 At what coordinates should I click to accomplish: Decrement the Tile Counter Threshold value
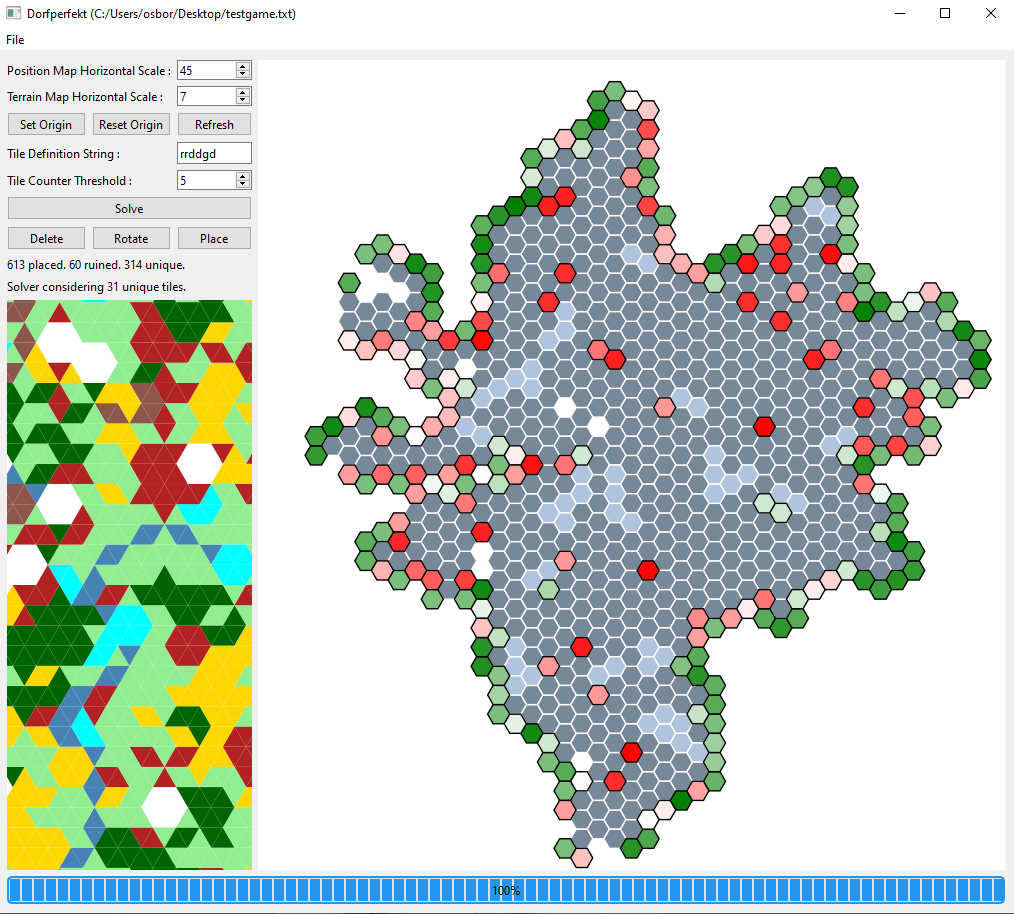click(243, 185)
